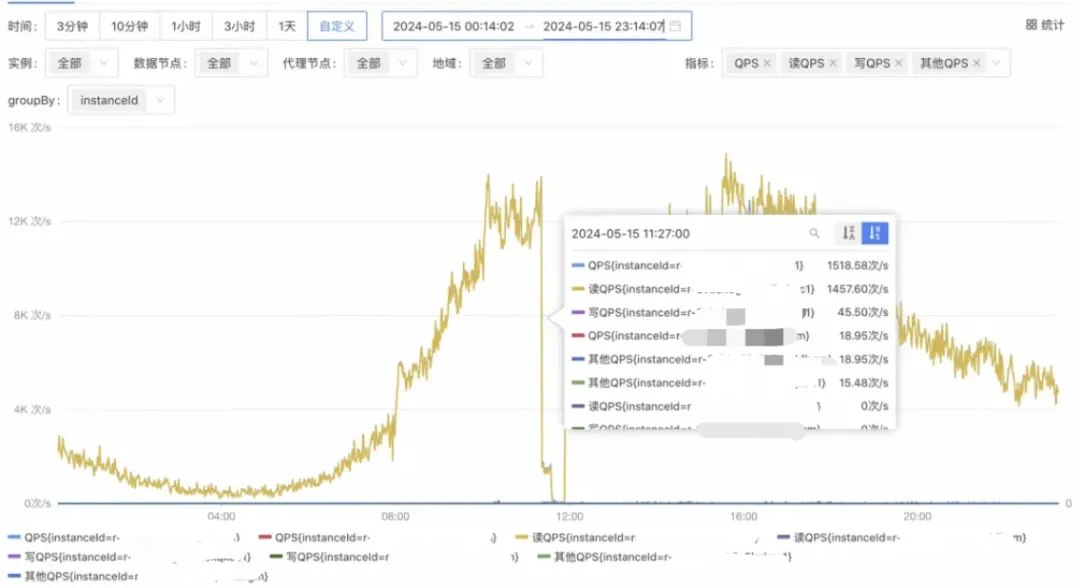Screen dimensions: 1080x588
Task: Sort tooltip entries by value descending
Action: coord(875,233)
